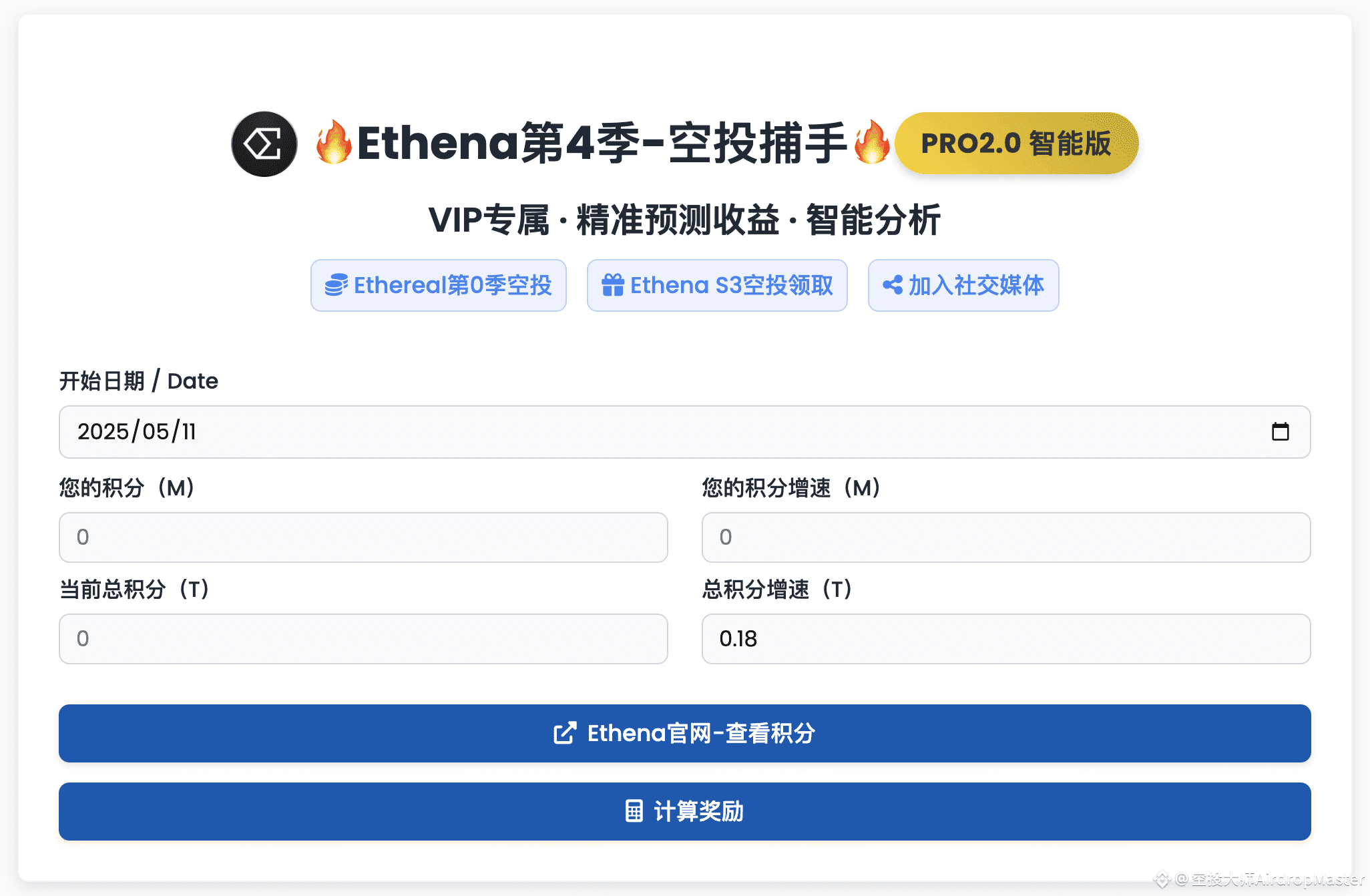This screenshot has width=1370, height=896.
Task: Click Ethena官网-查看积分 button
Action: click(685, 733)
